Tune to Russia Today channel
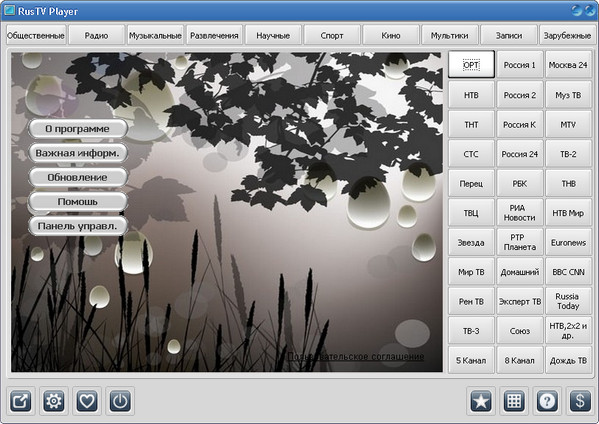This screenshot has height=424, width=599. 568,301
